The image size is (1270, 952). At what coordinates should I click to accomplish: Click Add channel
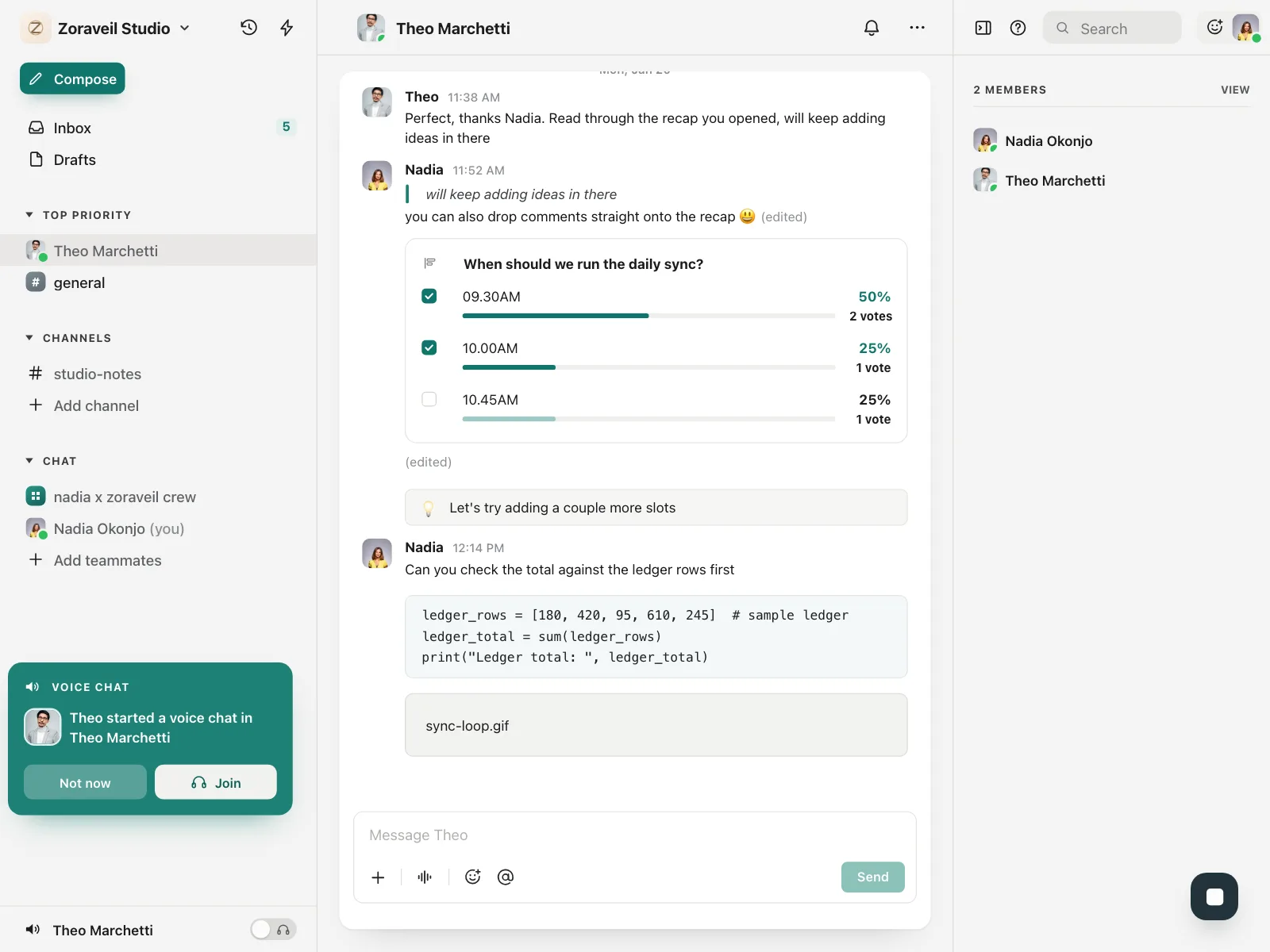pos(96,405)
